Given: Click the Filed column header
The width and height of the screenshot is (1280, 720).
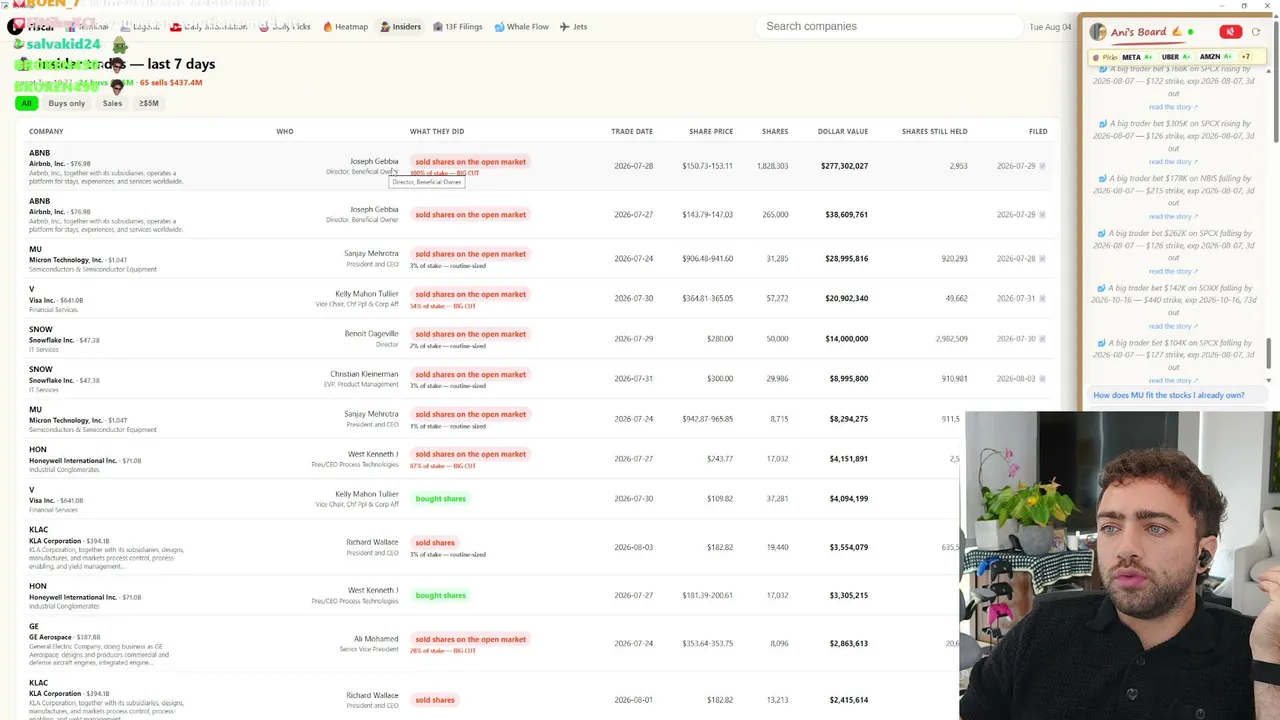Looking at the screenshot, I should point(1038,131).
